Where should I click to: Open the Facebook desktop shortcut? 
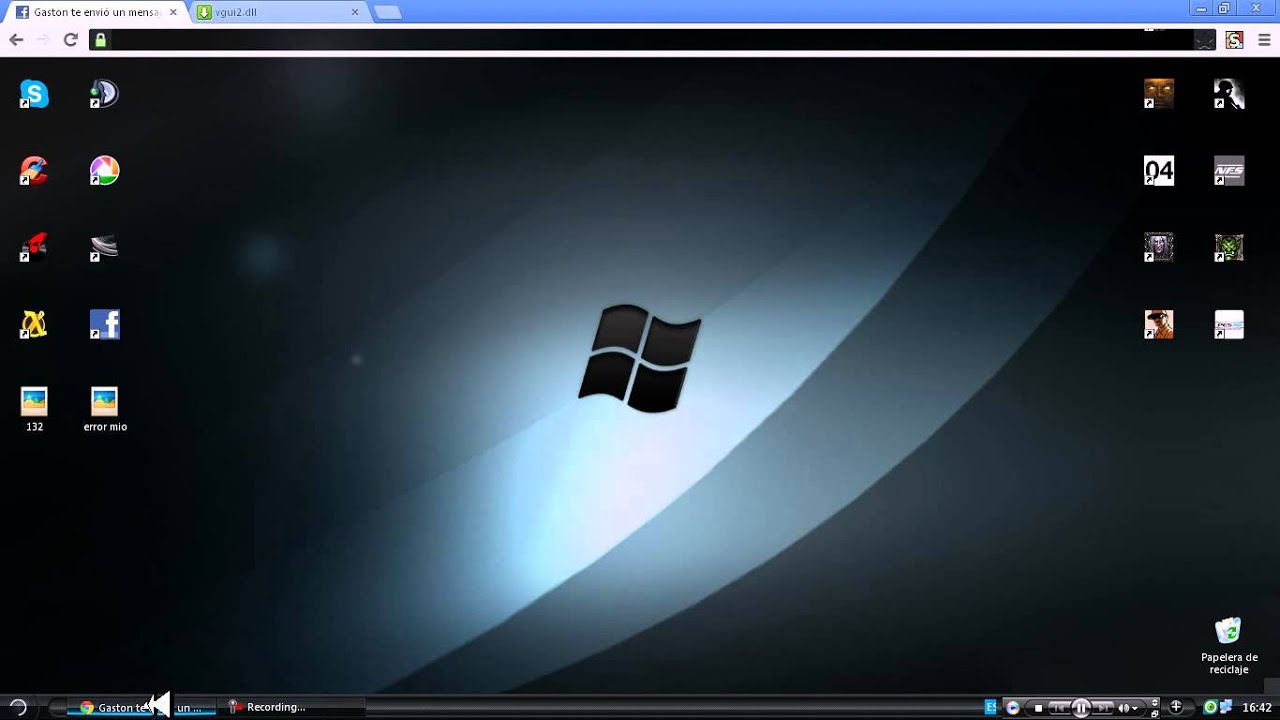[x=104, y=324]
